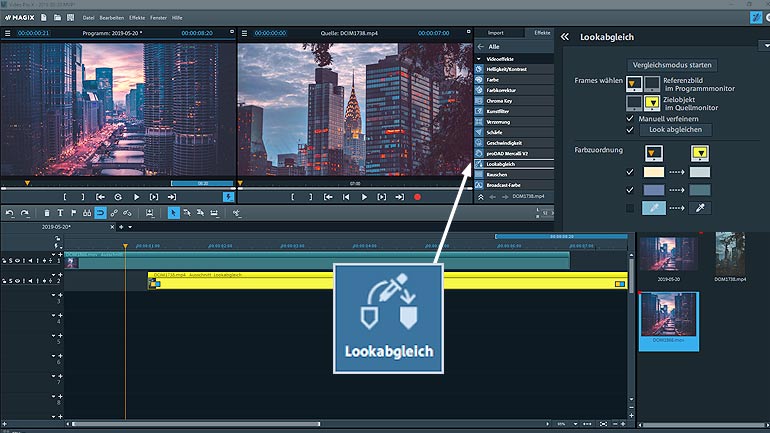Toggle the checkbox beside Look abgleichen
The width and height of the screenshot is (770, 433).
pos(630,130)
